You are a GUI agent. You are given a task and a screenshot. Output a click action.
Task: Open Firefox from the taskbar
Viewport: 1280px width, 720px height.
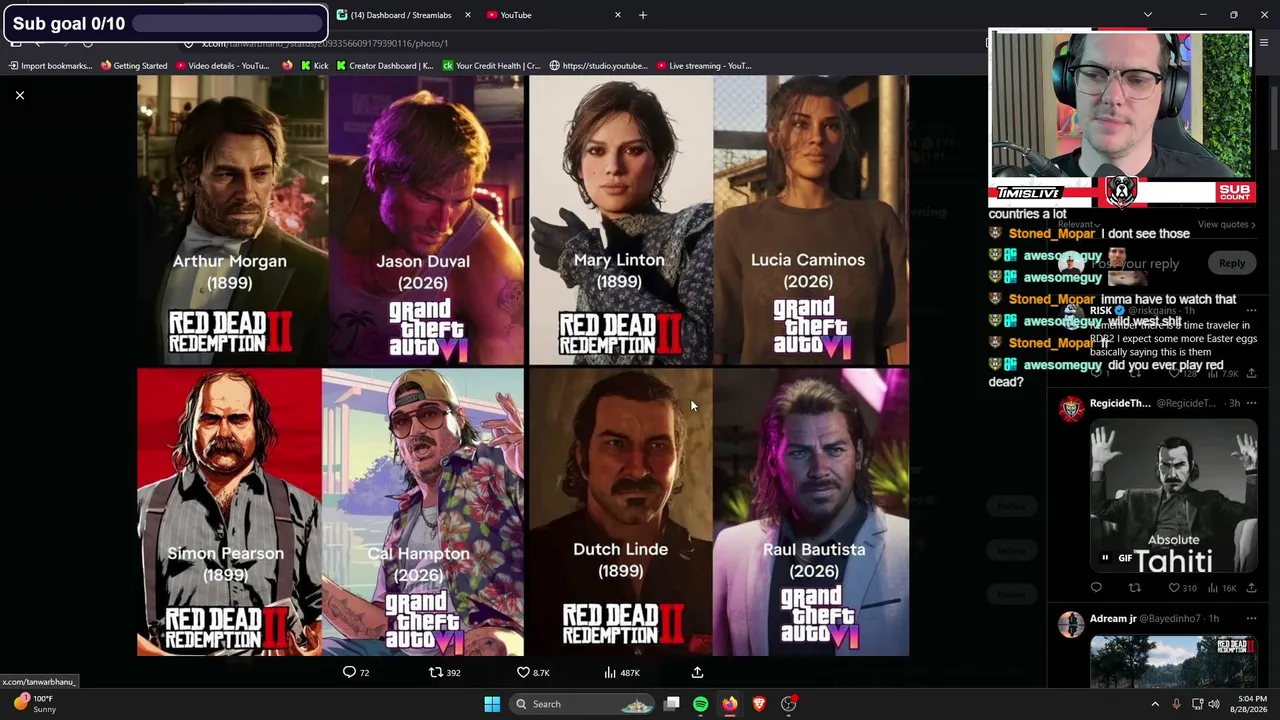click(730, 704)
